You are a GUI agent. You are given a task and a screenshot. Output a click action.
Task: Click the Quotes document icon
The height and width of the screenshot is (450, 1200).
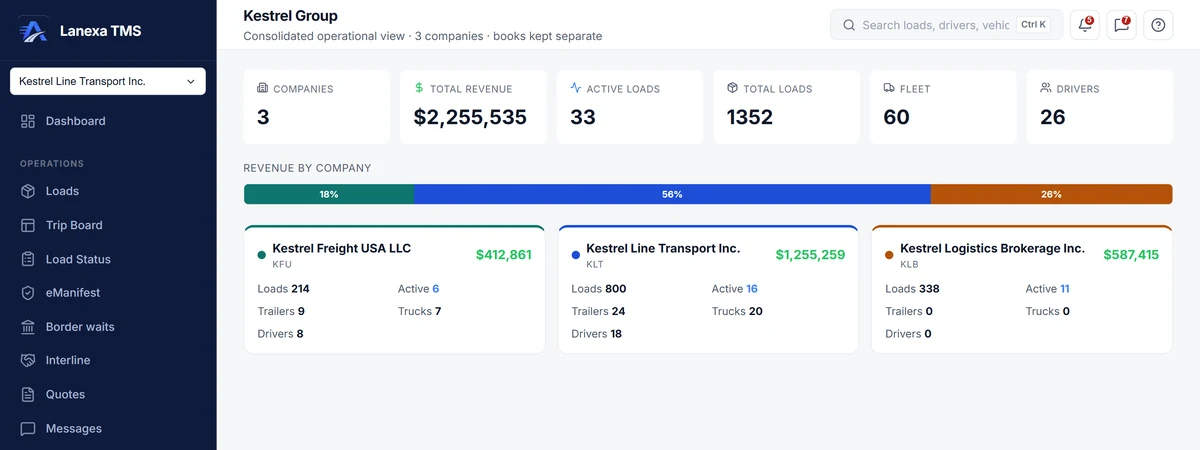pos(28,394)
